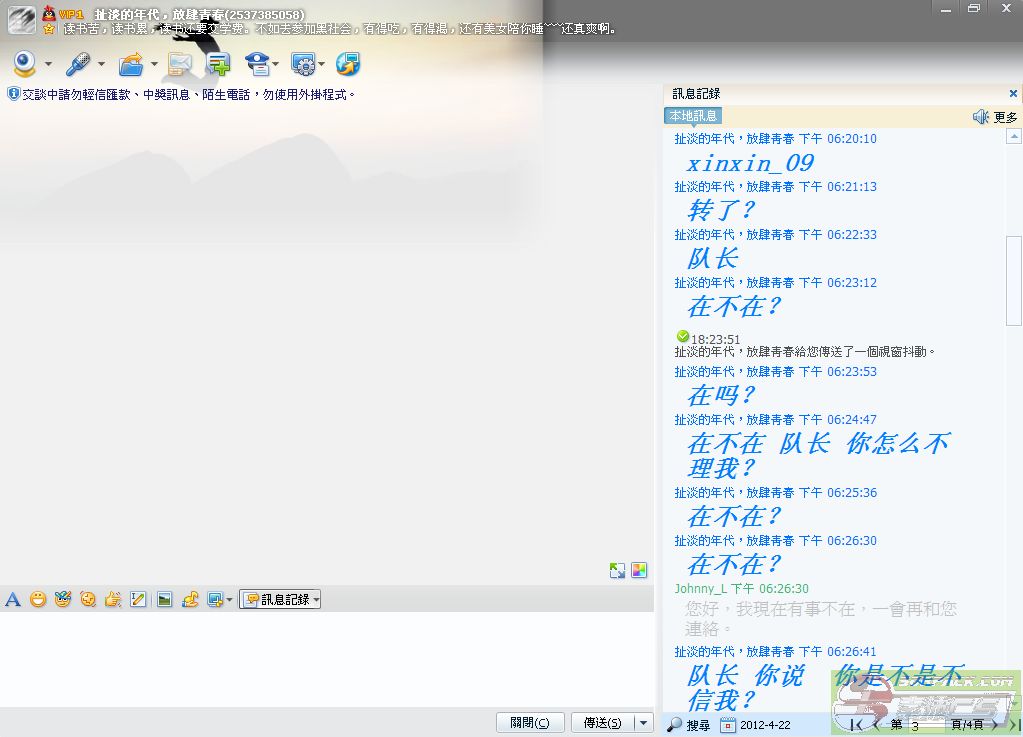The height and width of the screenshot is (737, 1023).
Task: Start voice call with microphone icon
Action: click(78, 65)
